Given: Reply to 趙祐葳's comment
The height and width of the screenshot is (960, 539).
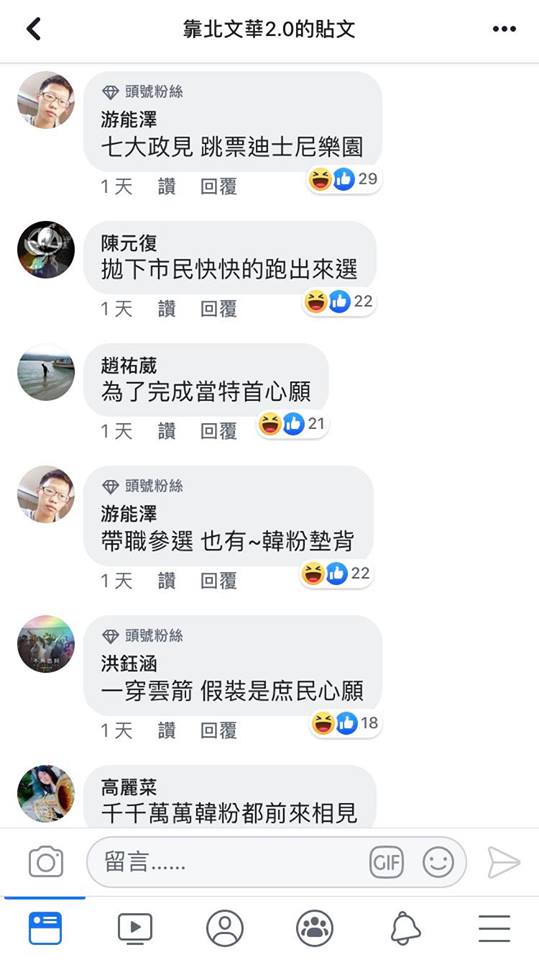Looking at the screenshot, I should [x=219, y=431].
